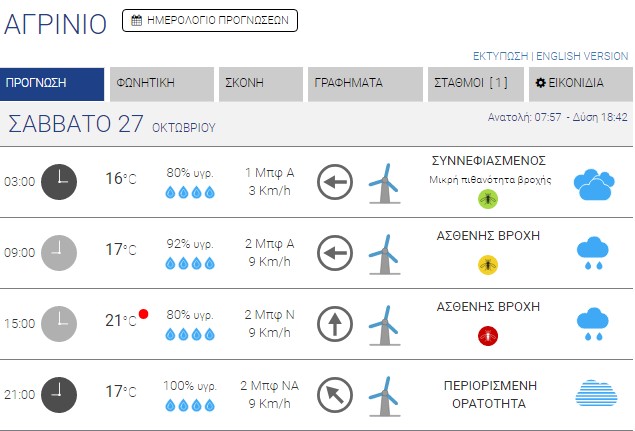
Task: Click the red mosquito indicator at 15:00
Action: [487, 335]
